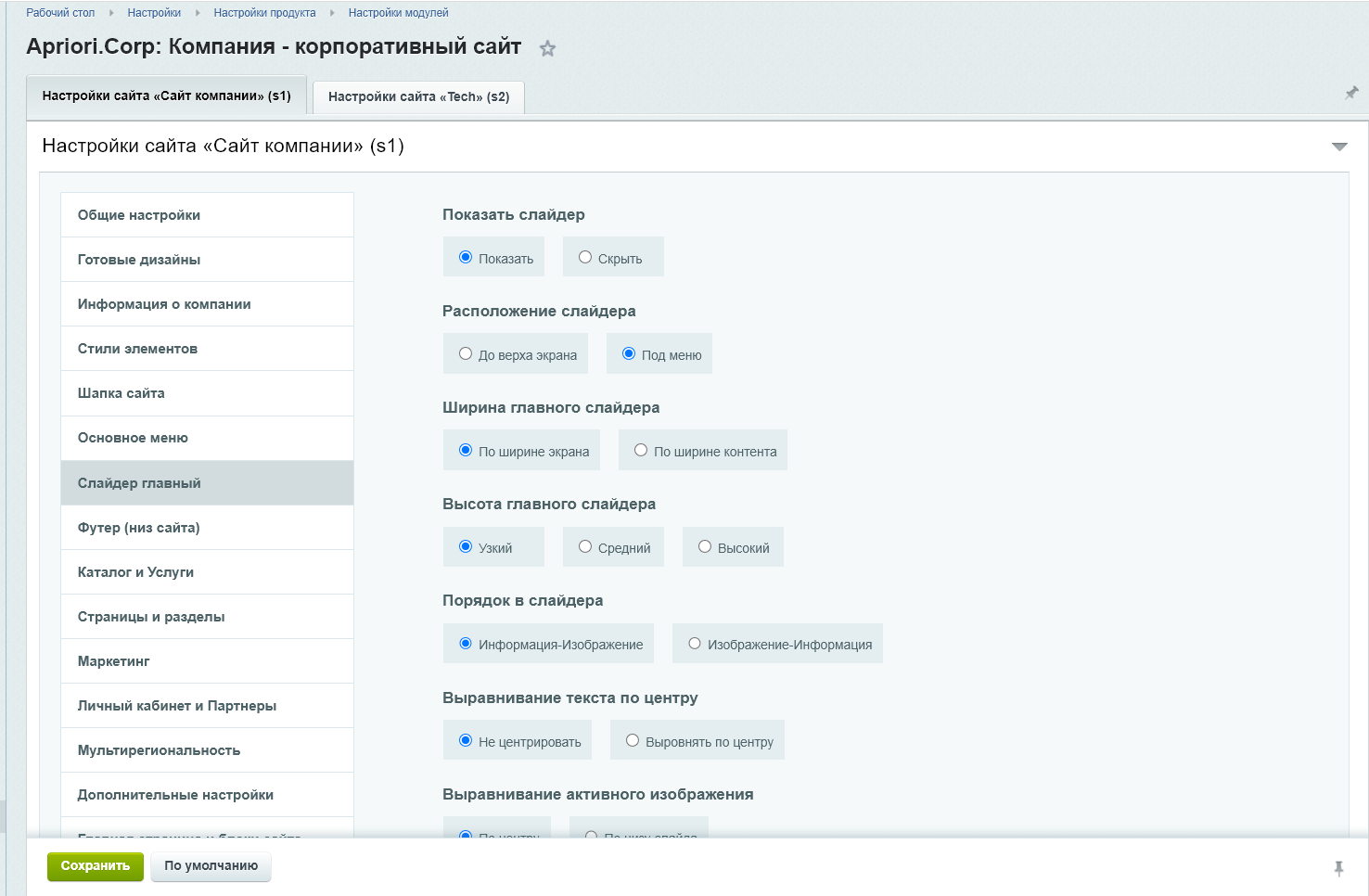Select «По ширине контента» slider width

tap(641, 451)
